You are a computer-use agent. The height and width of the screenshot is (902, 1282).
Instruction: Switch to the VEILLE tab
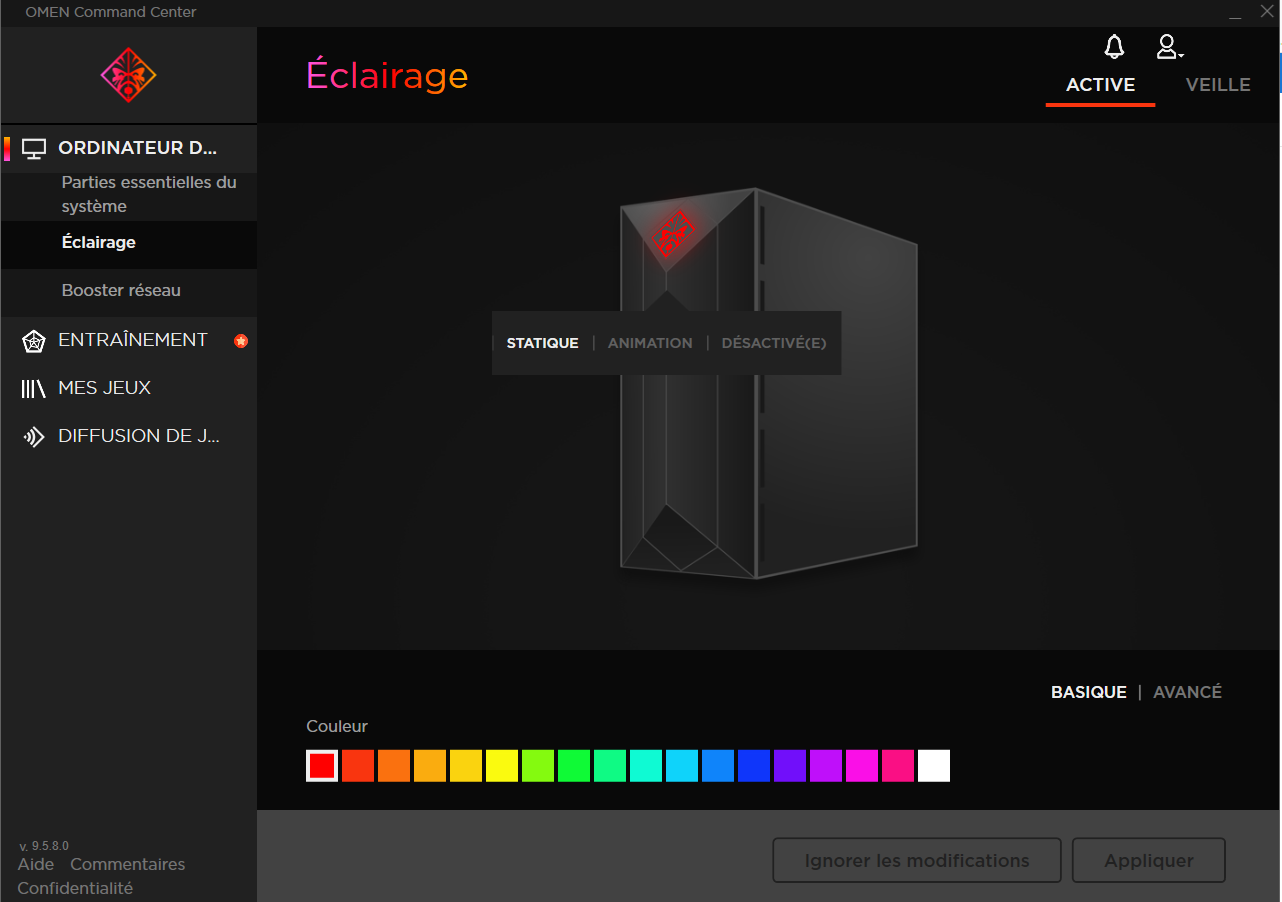pos(1218,85)
